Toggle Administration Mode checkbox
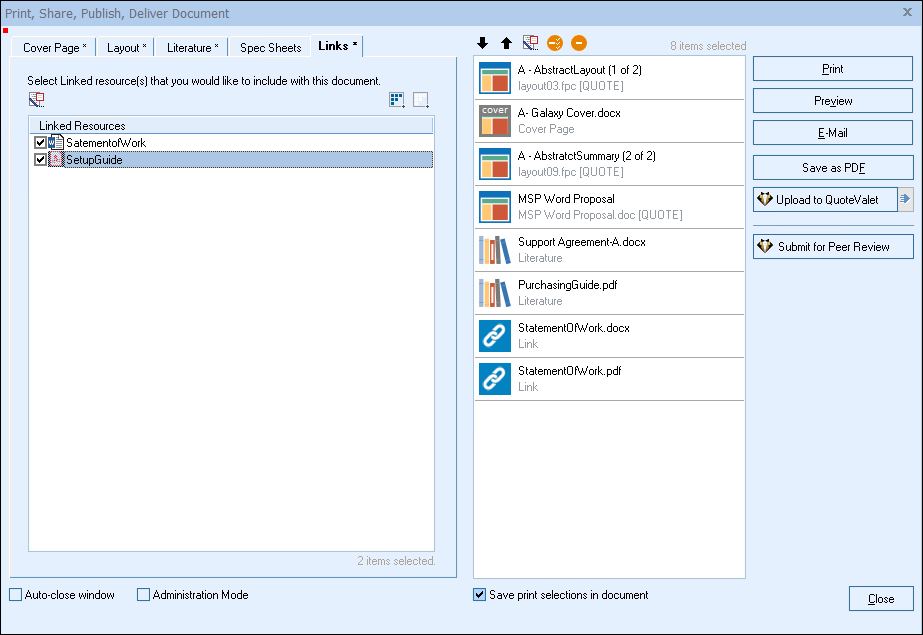This screenshot has height=635, width=923. (x=144, y=595)
